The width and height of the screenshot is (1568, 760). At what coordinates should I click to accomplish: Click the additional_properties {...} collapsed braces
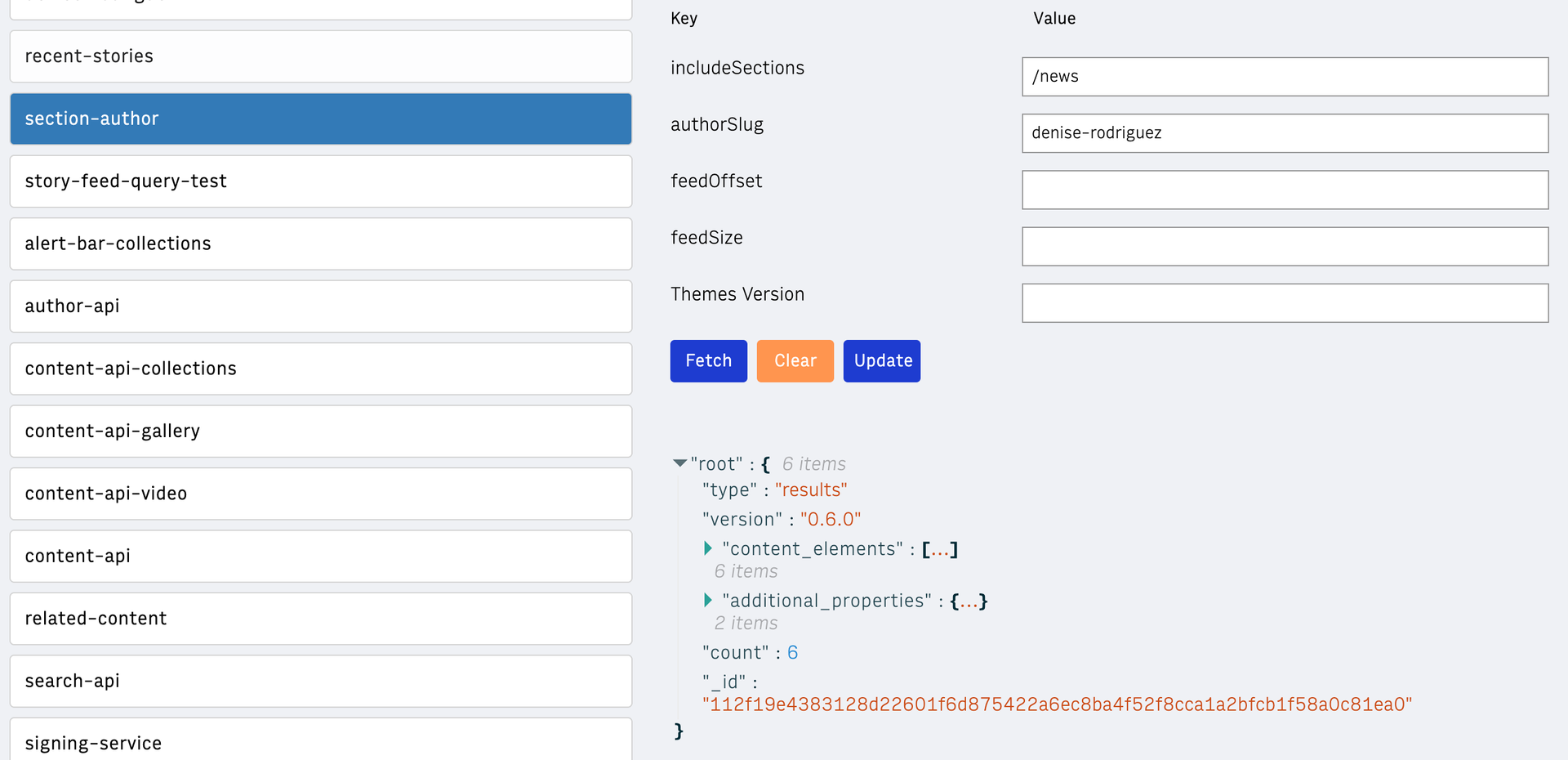pyautogui.click(x=969, y=601)
